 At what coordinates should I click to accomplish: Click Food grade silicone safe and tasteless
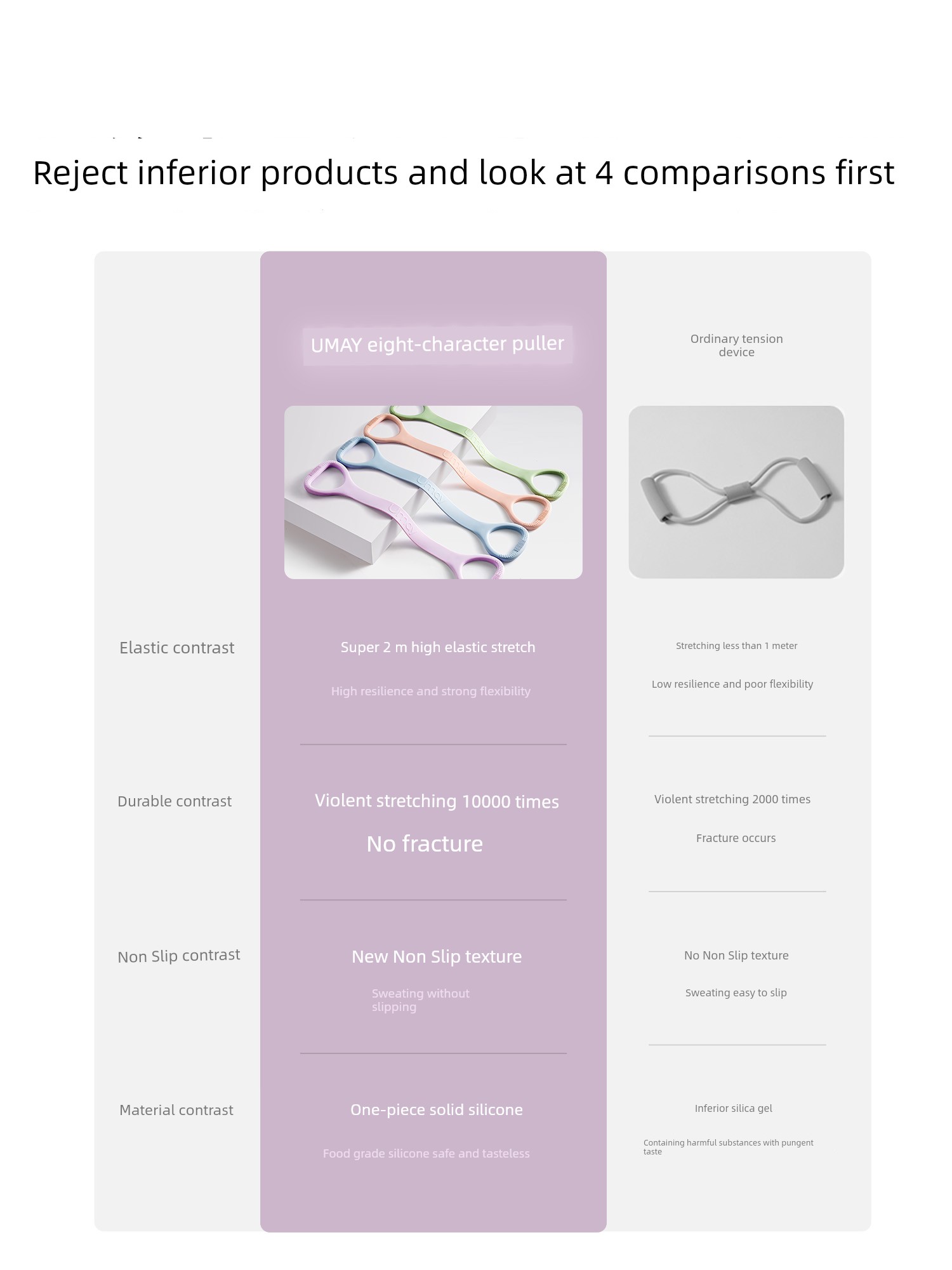[426, 1154]
